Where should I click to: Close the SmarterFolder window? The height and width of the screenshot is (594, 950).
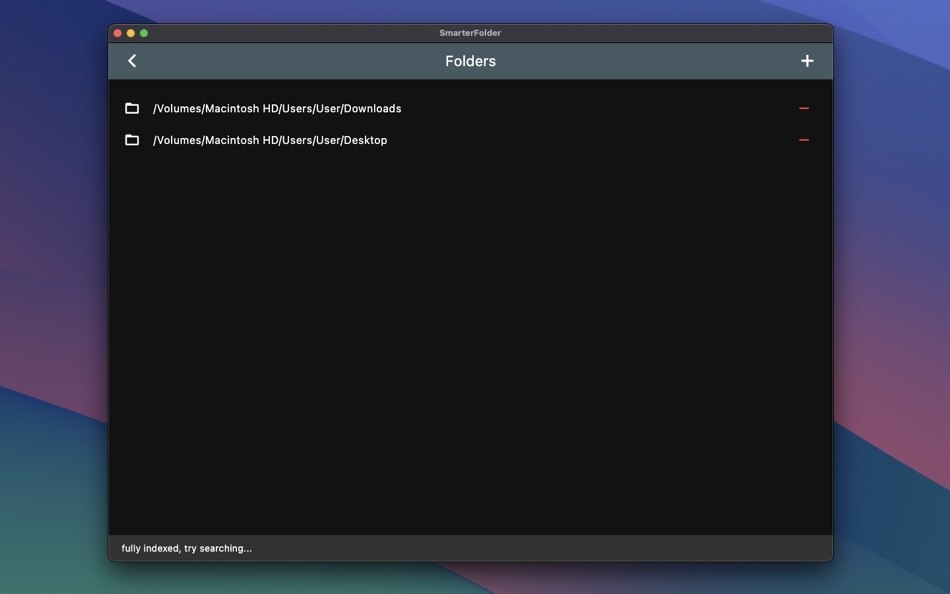click(x=118, y=33)
